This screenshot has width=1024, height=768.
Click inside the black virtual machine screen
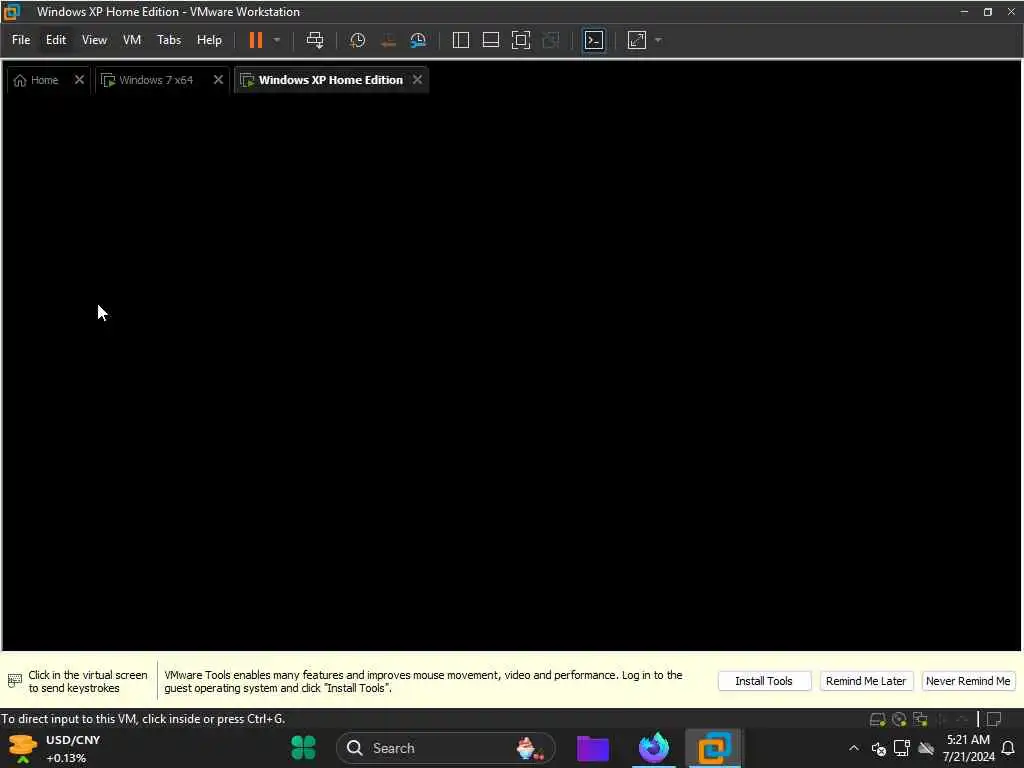coord(512,372)
